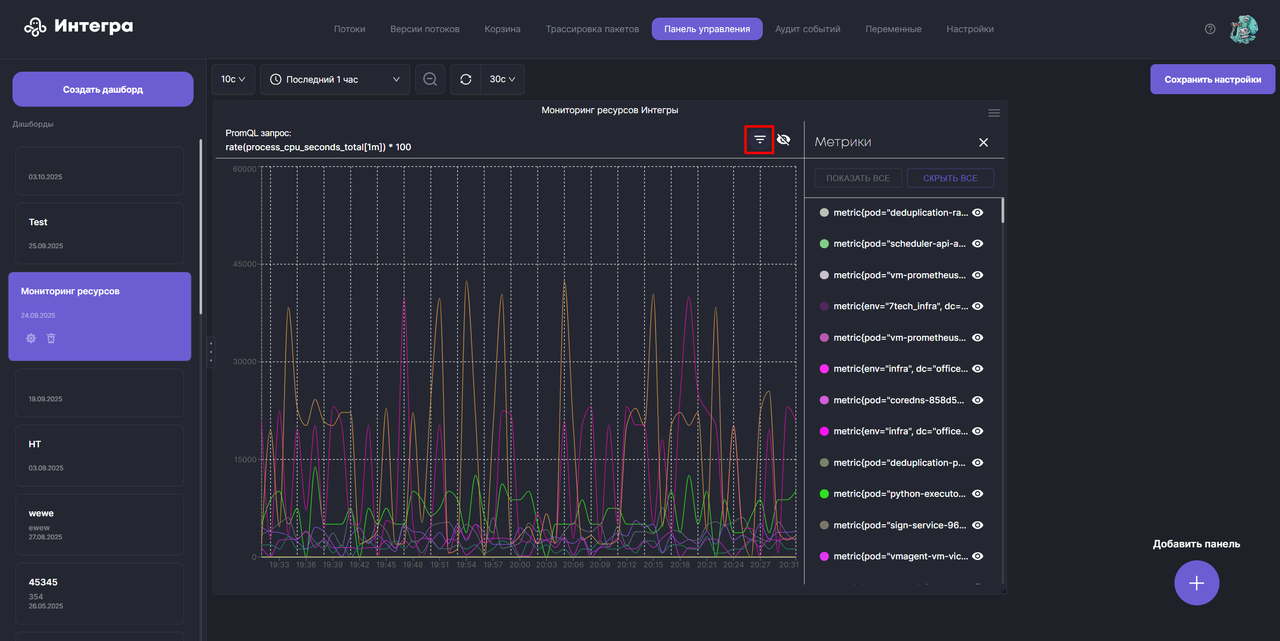Open settings gear of Мониторинг ресурсов dashboard

tap(31, 338)
